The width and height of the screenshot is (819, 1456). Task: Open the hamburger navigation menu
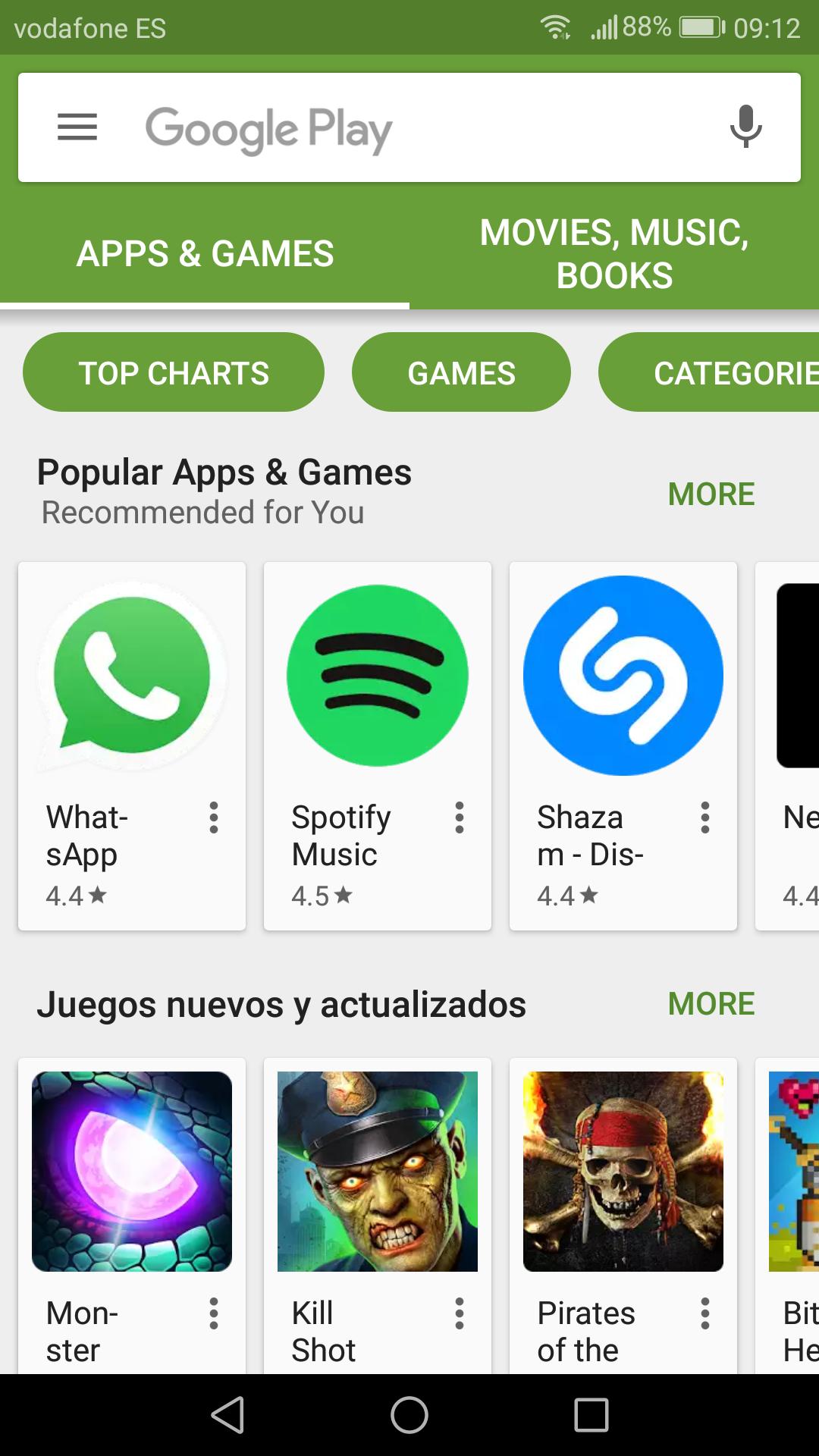point(77,127)
